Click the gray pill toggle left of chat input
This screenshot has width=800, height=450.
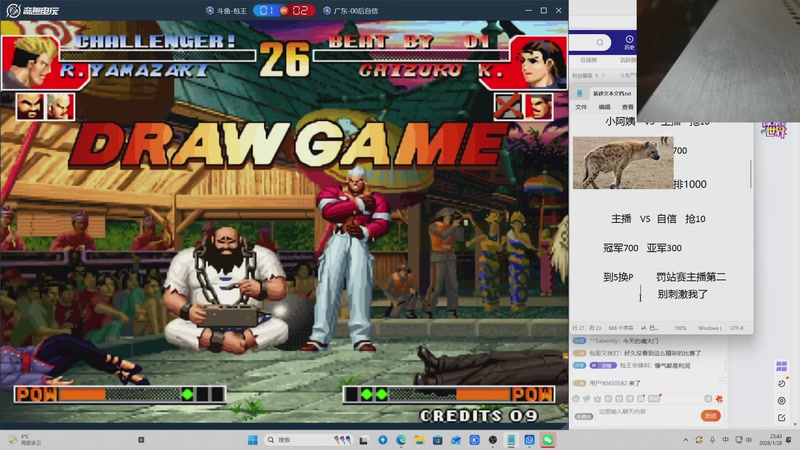[584, 416]
